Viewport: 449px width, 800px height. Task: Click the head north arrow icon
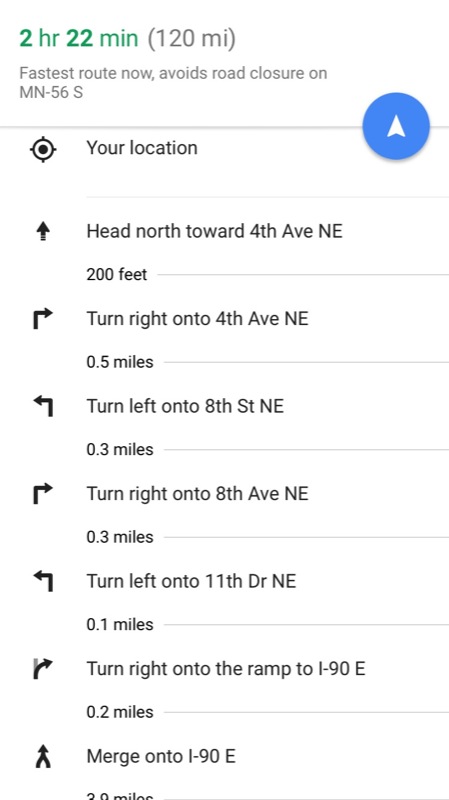pyautogui.click(x=43, y=232)
